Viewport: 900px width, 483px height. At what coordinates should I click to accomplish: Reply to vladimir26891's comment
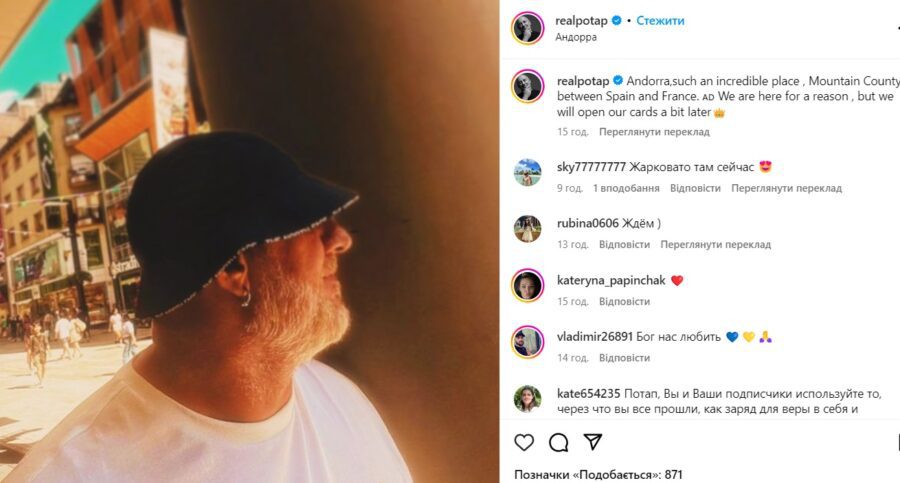624,357
